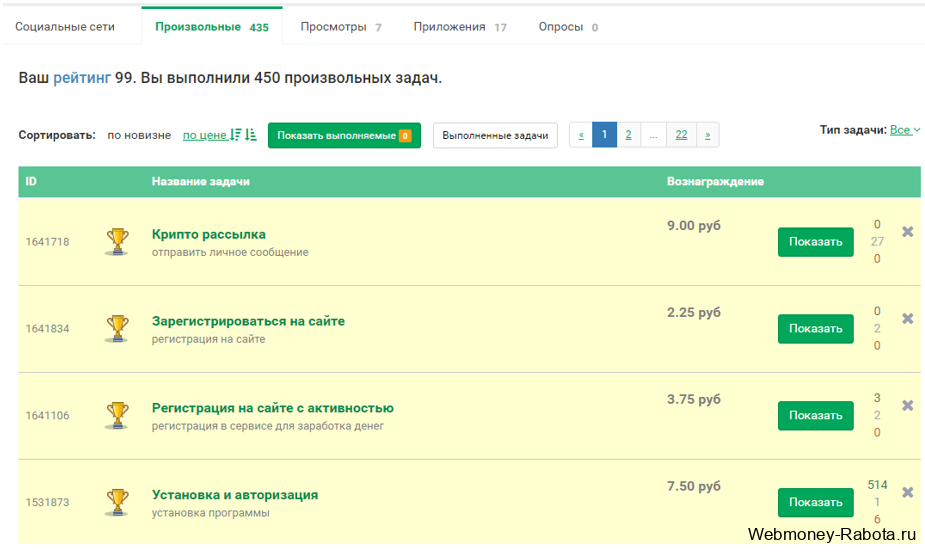Click task ID 1641106
This screenshot has height=552, width=925.
point(47,415)
